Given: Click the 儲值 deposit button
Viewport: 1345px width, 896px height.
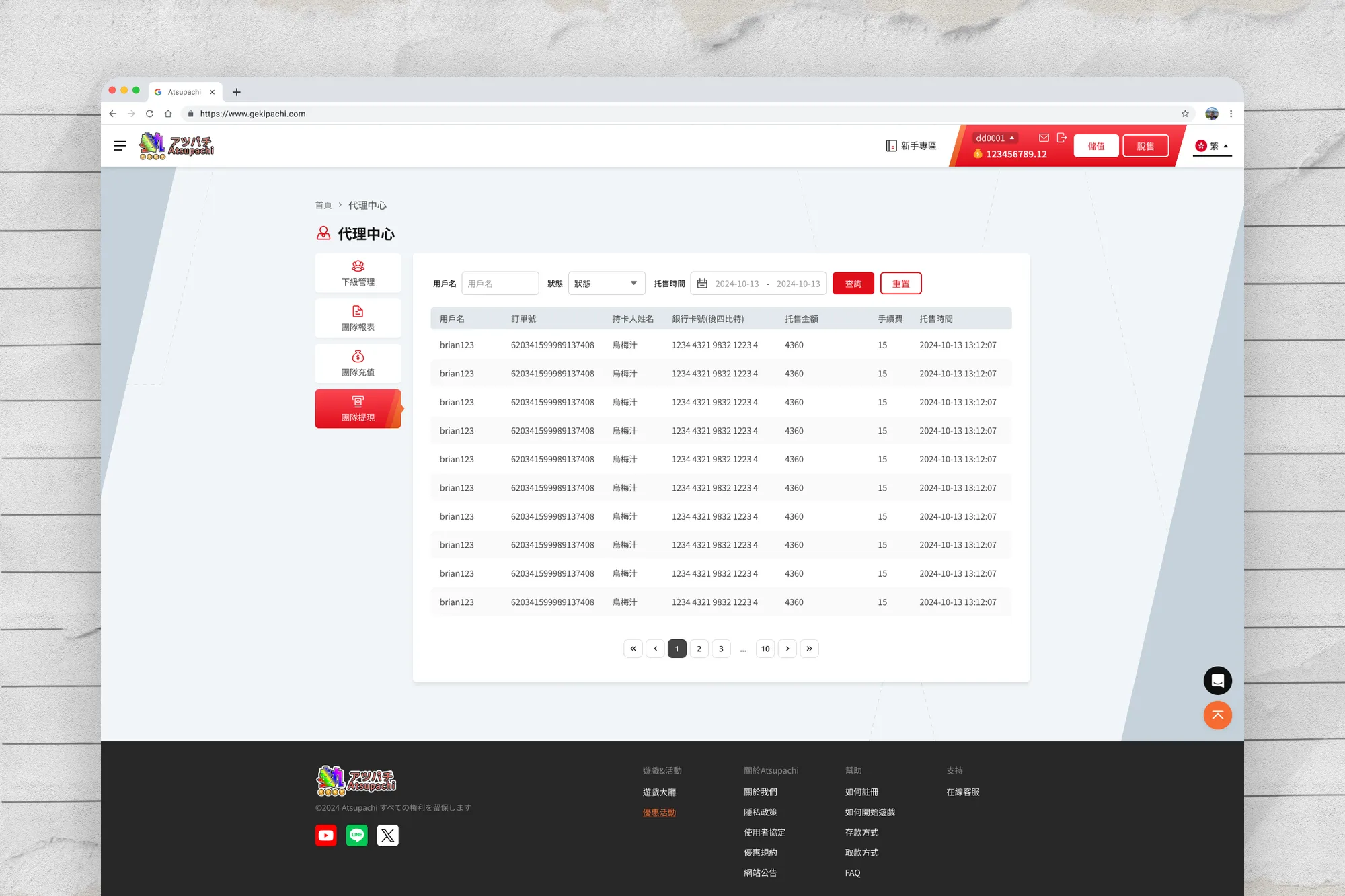Looking at the screenshot, I should tap(1096, 146).
